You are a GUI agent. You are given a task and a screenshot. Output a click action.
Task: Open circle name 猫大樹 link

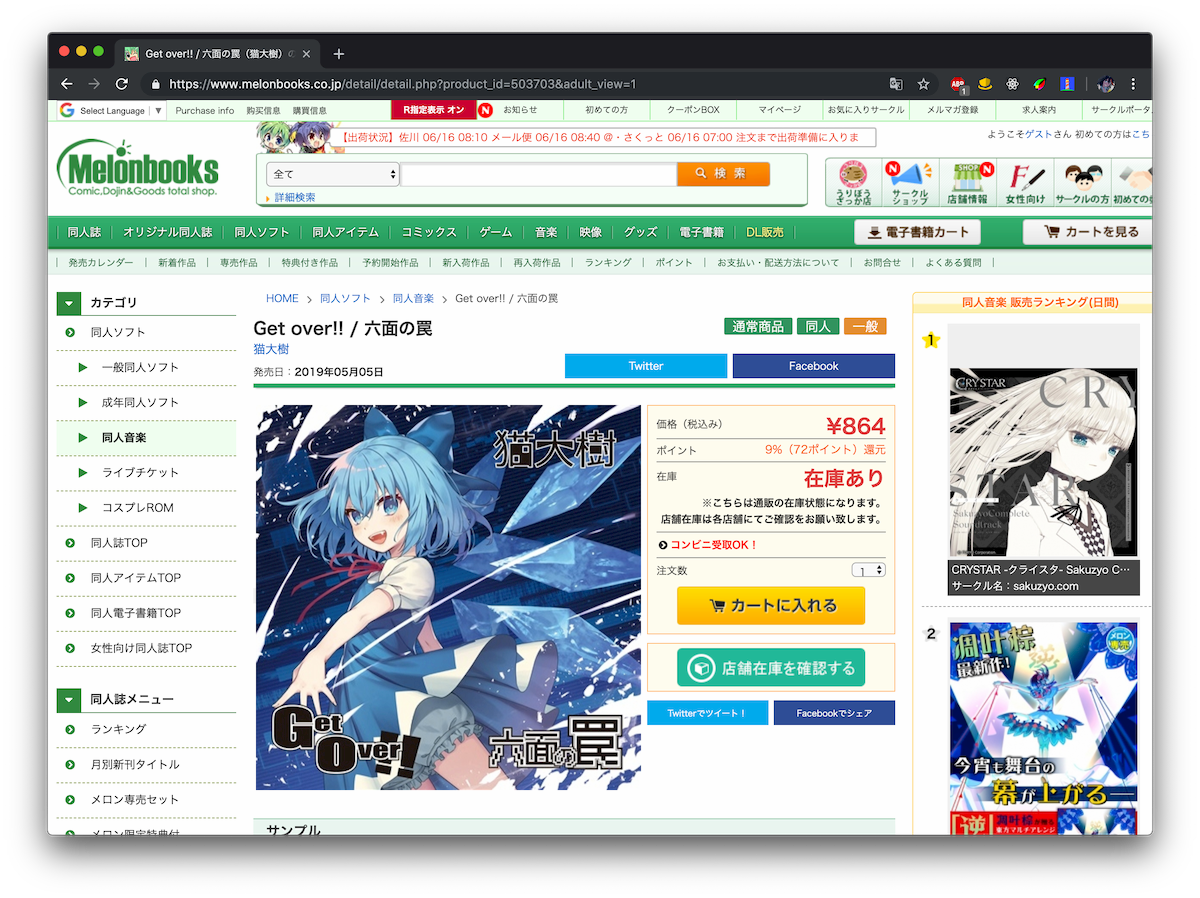tap(271, 349)
